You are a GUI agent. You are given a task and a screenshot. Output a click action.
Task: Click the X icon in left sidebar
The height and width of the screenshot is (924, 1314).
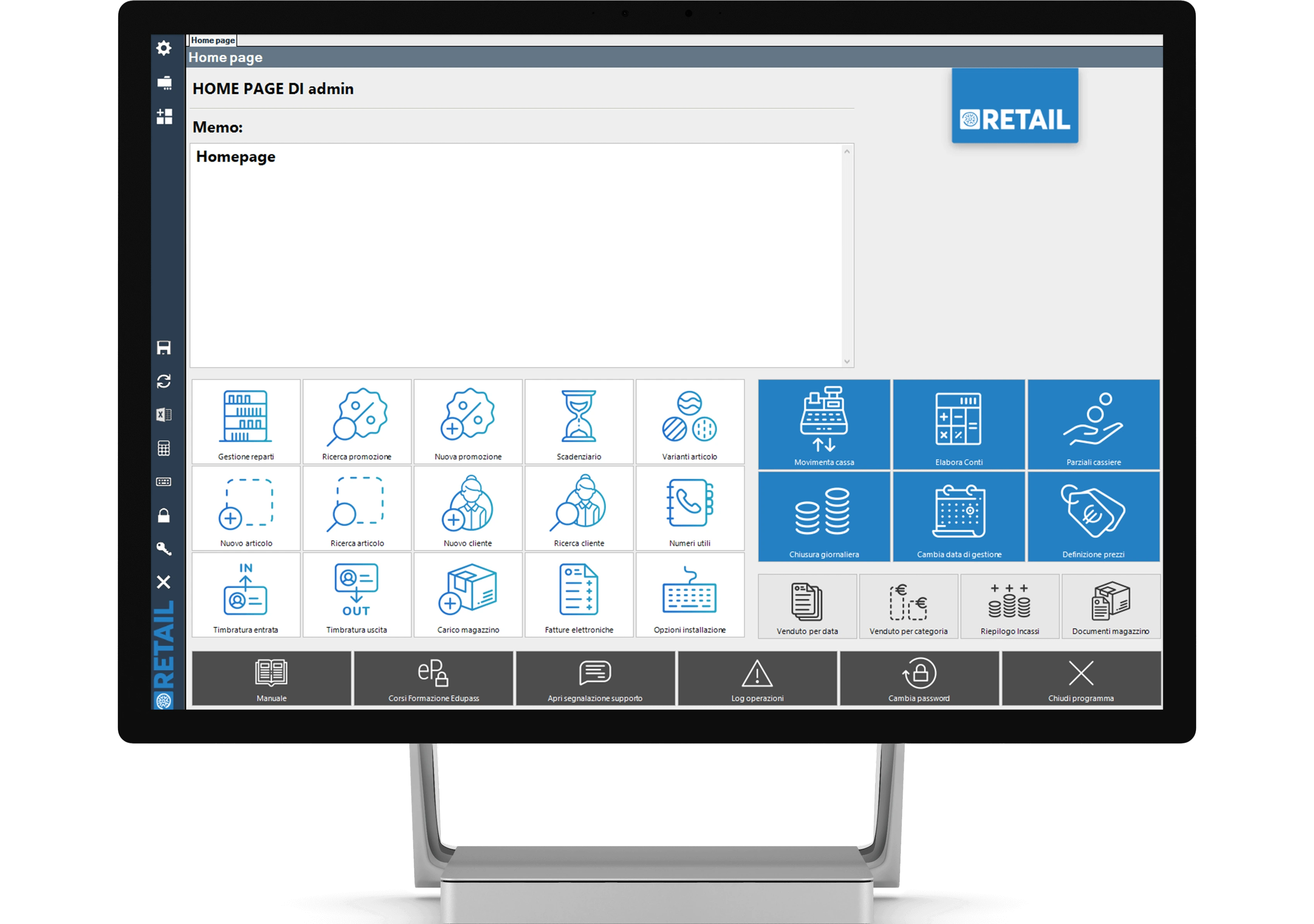point(164,582)
